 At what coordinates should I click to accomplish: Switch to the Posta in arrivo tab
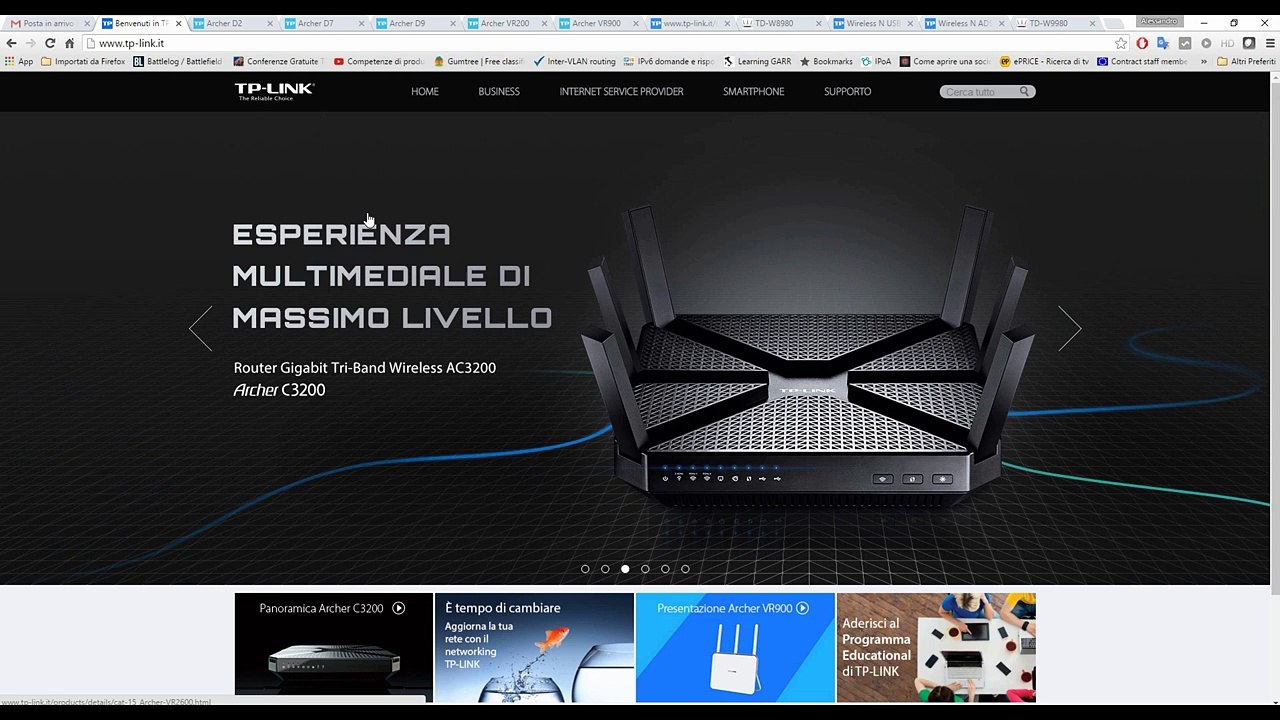pos(47,23)
